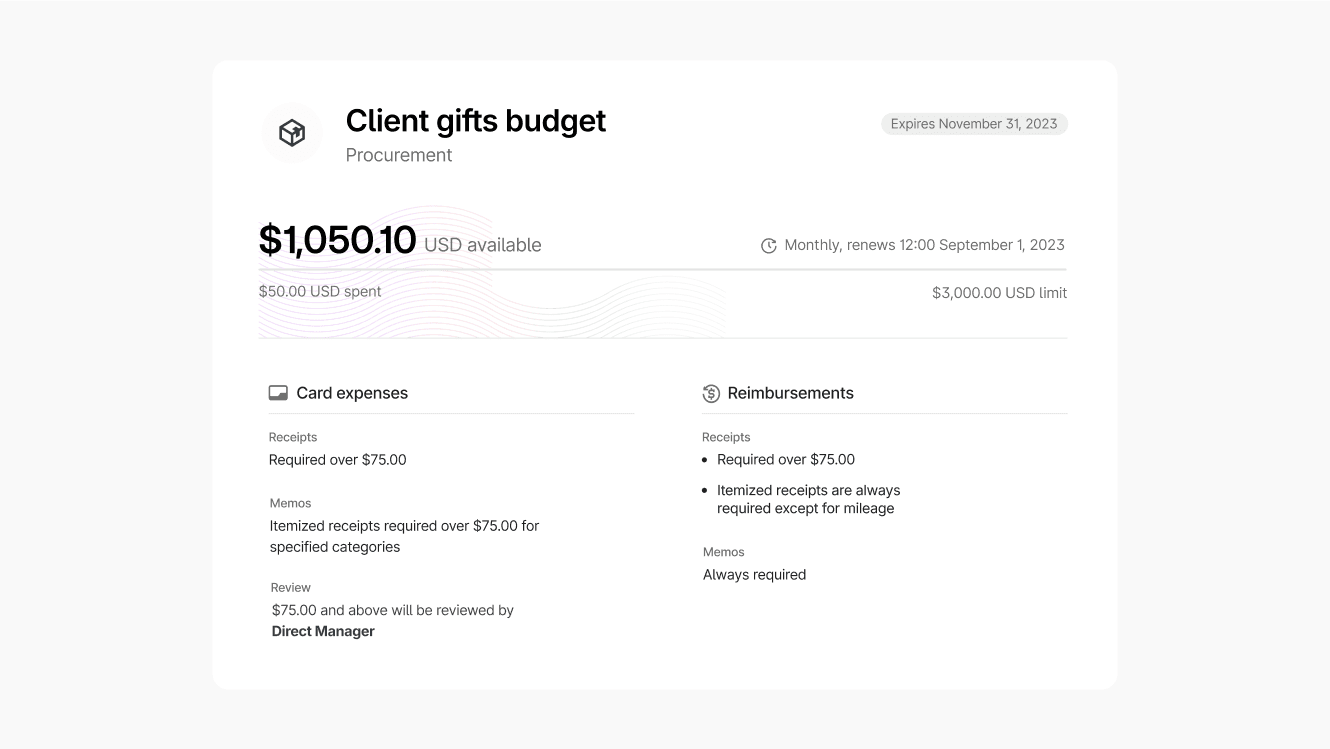This screenshot has width=1330, height=749.
Task: Click Card expenses Required over $75.00 text
Action: pos(337,460)
